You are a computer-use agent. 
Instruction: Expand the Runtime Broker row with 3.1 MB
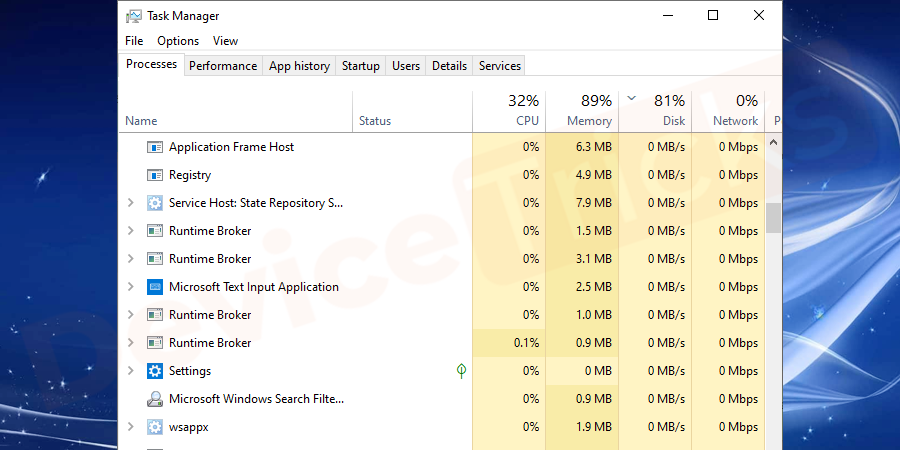pos(130,259)
